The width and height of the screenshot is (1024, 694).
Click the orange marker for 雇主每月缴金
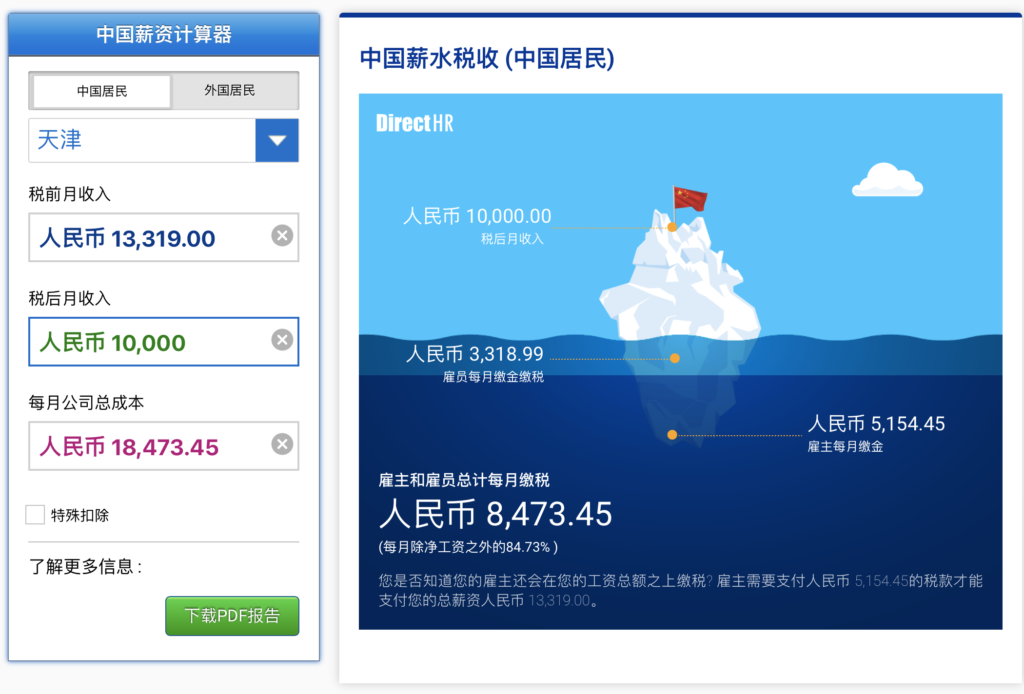click(671, 434)
